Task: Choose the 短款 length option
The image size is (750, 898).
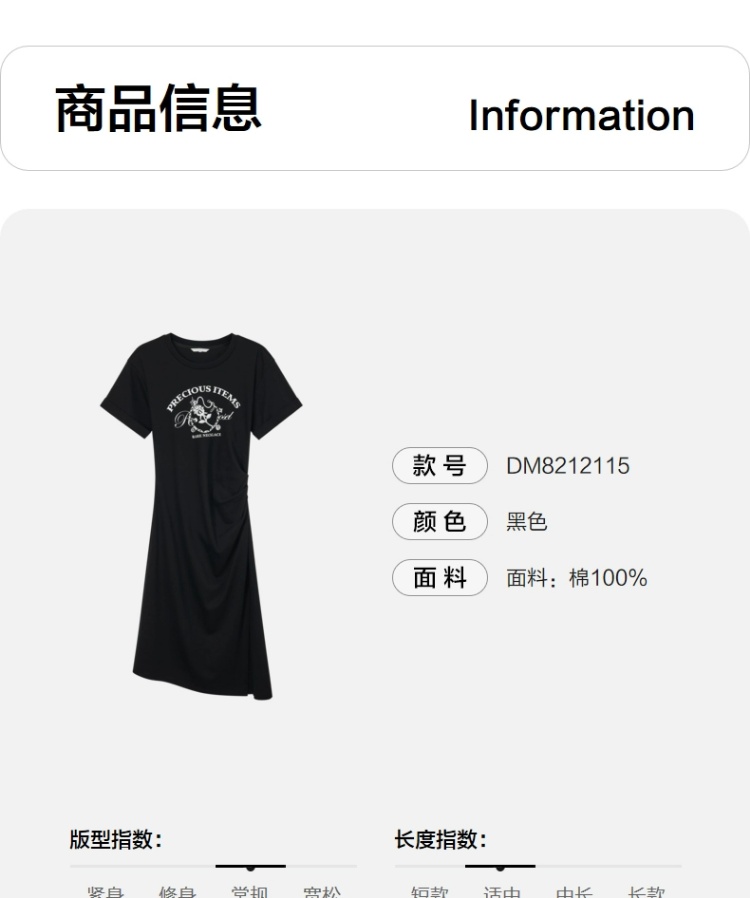Action: click(x=429, y=892)
